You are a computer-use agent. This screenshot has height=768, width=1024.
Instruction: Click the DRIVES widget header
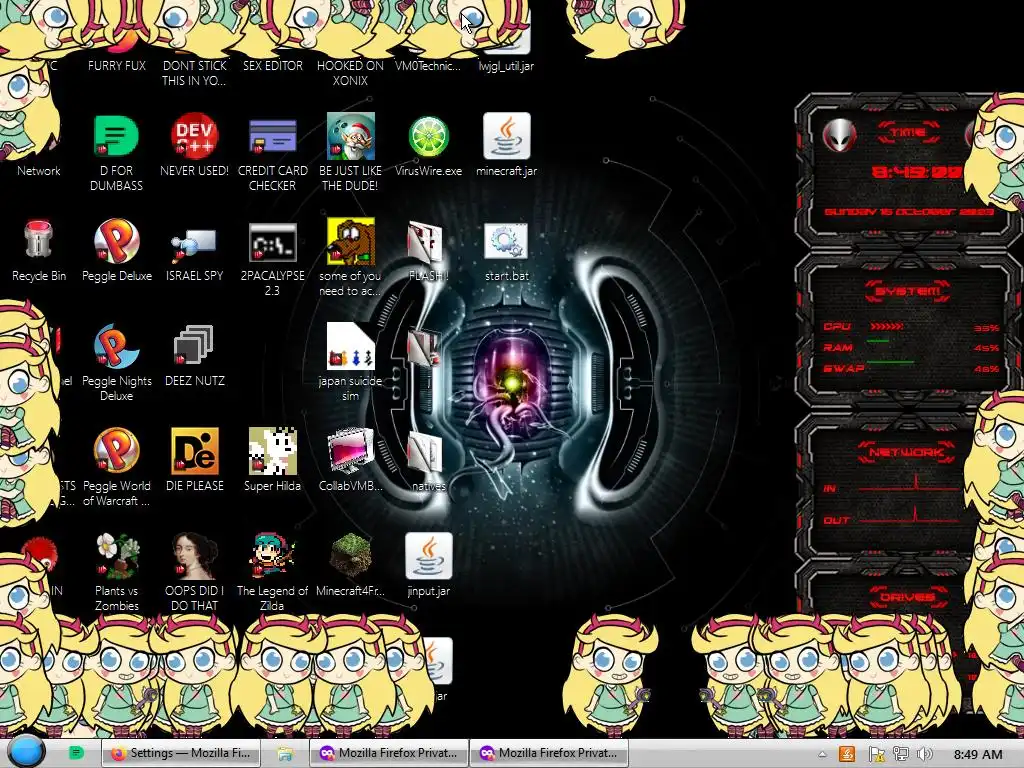click(x=908, y=597)
